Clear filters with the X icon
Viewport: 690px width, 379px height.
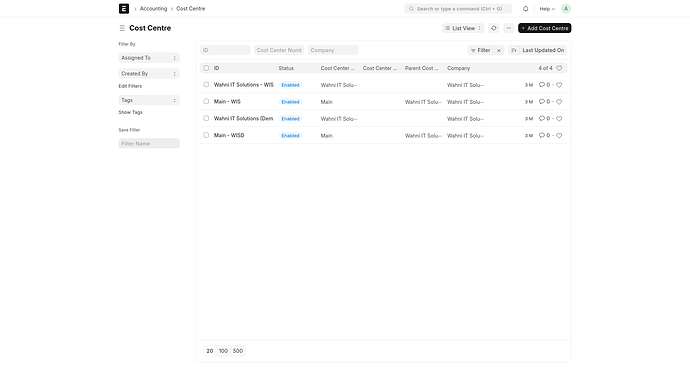(499, 50)
